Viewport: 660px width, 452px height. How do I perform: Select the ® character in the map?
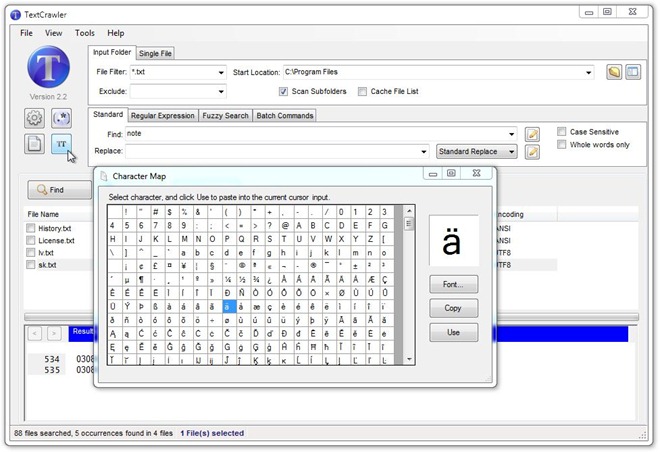(313, 266)
